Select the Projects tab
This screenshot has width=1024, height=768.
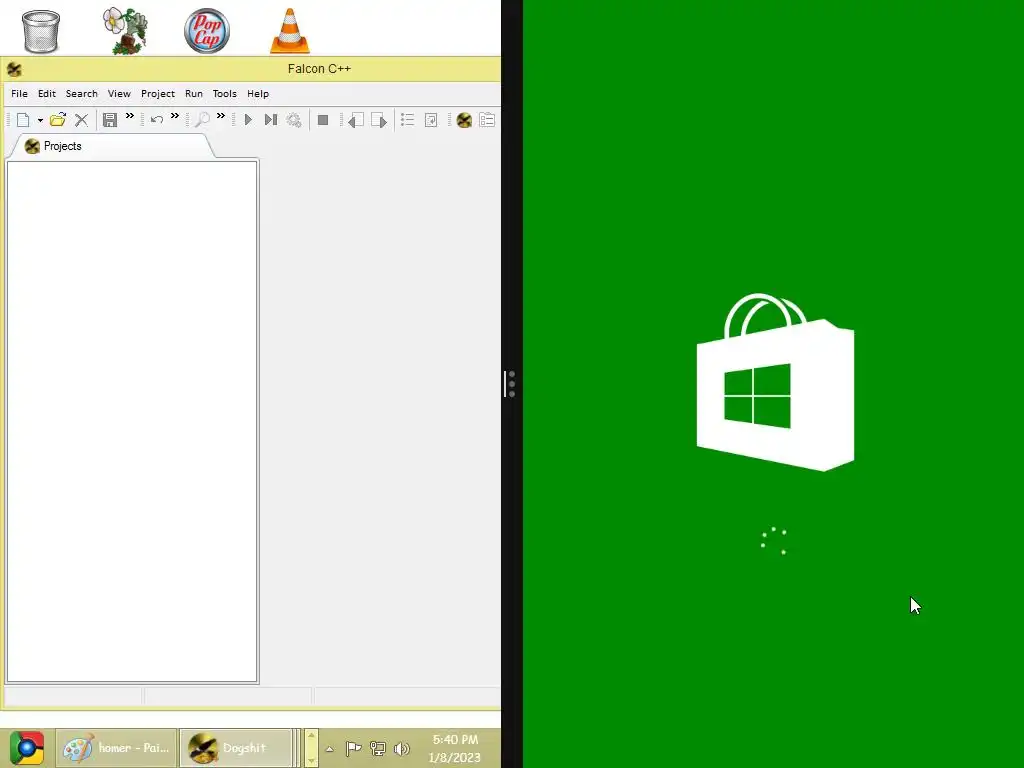pos(111,146)
